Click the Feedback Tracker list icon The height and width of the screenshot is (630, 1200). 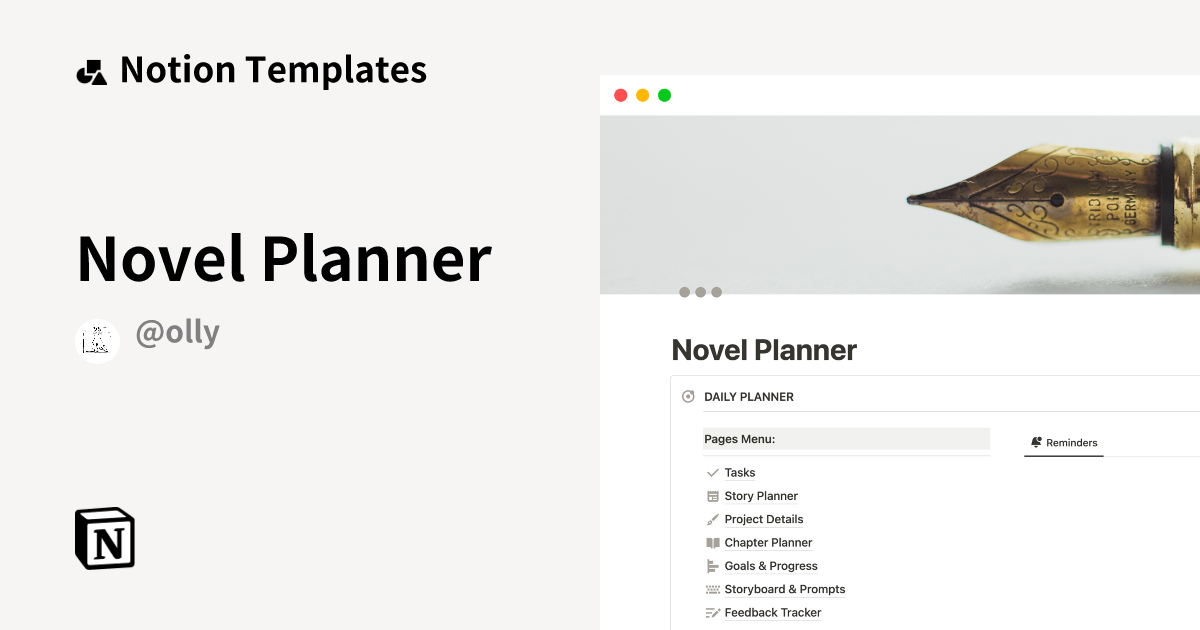pyautogui.click(x=713, y=613)
